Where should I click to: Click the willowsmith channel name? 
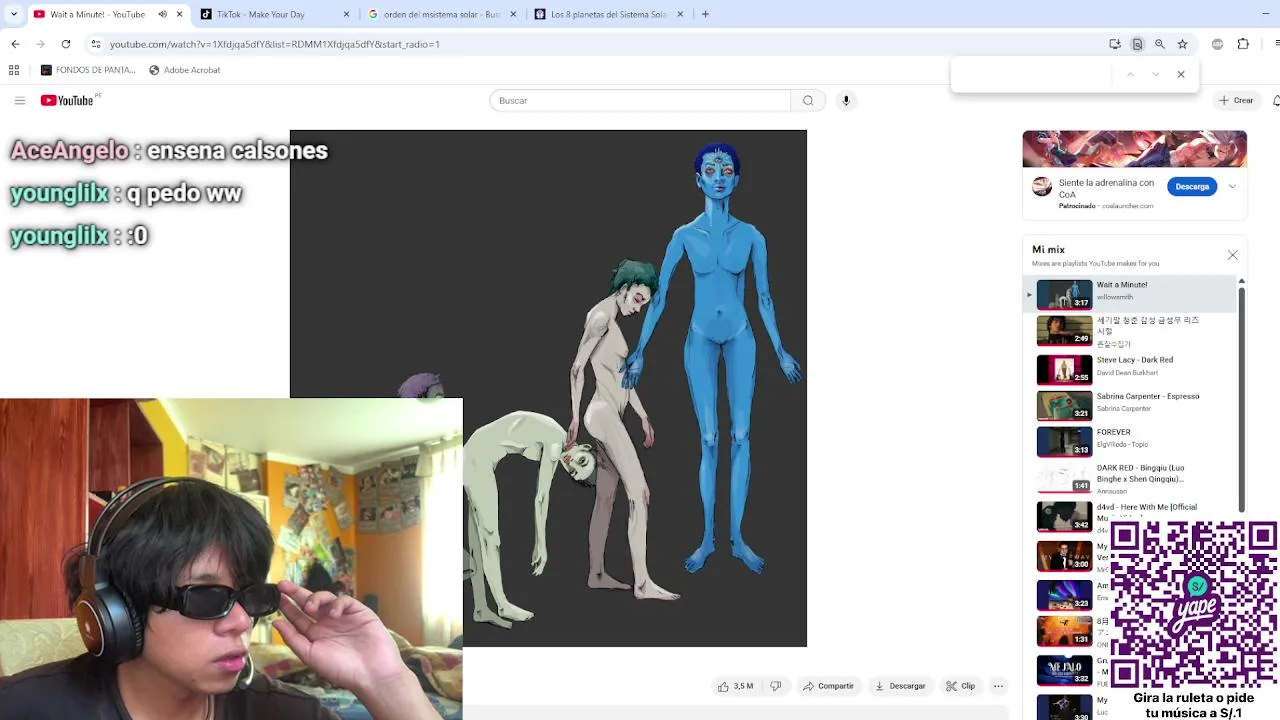coord(1115,297)
